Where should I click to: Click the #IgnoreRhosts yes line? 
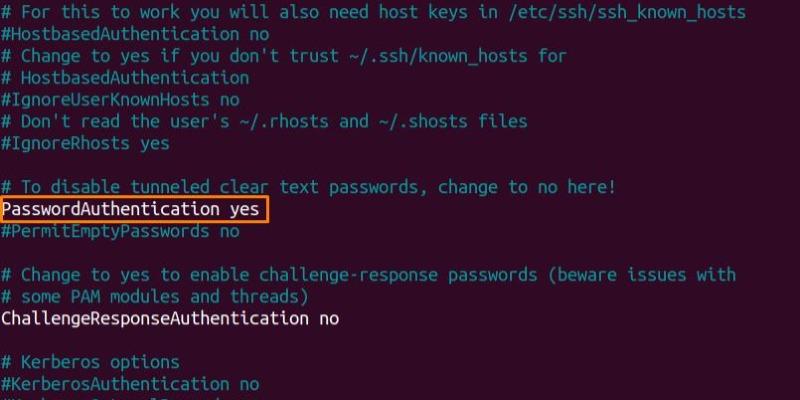pos(85,143)
